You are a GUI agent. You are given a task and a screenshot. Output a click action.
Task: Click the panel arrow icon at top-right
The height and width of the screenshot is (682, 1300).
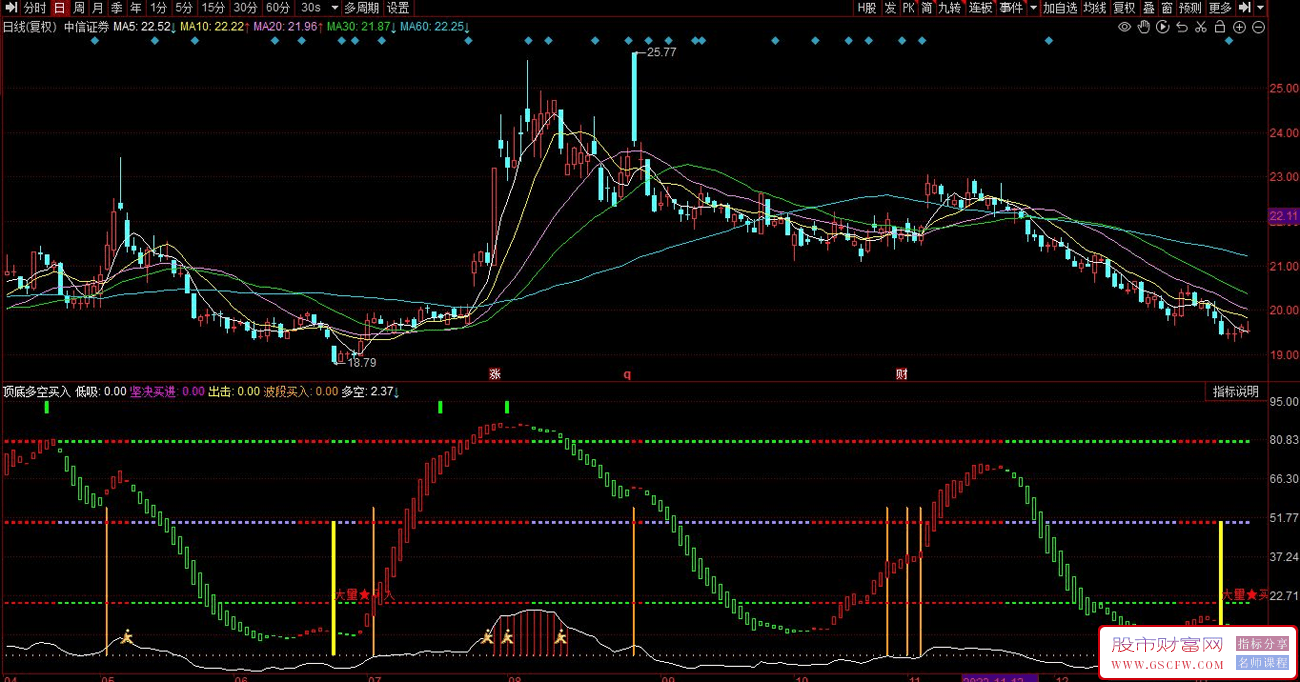tap(1245, 8)
